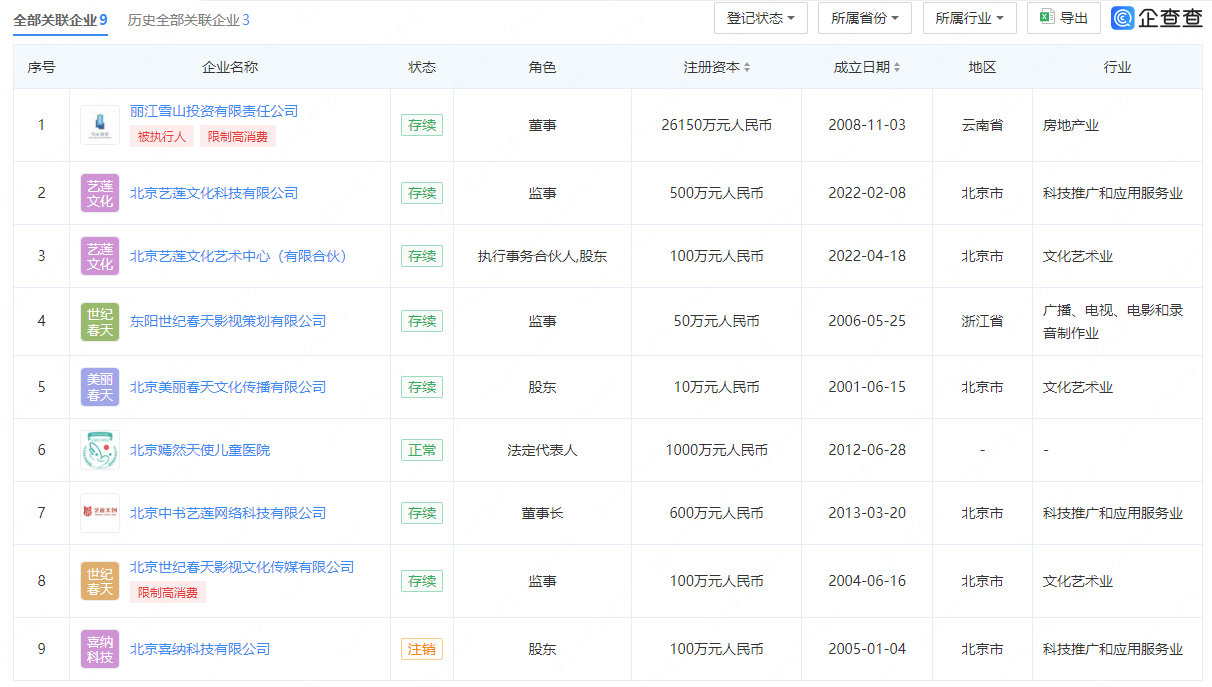Click the 北京中书艺莲网络科技 logo

(100, 513)
